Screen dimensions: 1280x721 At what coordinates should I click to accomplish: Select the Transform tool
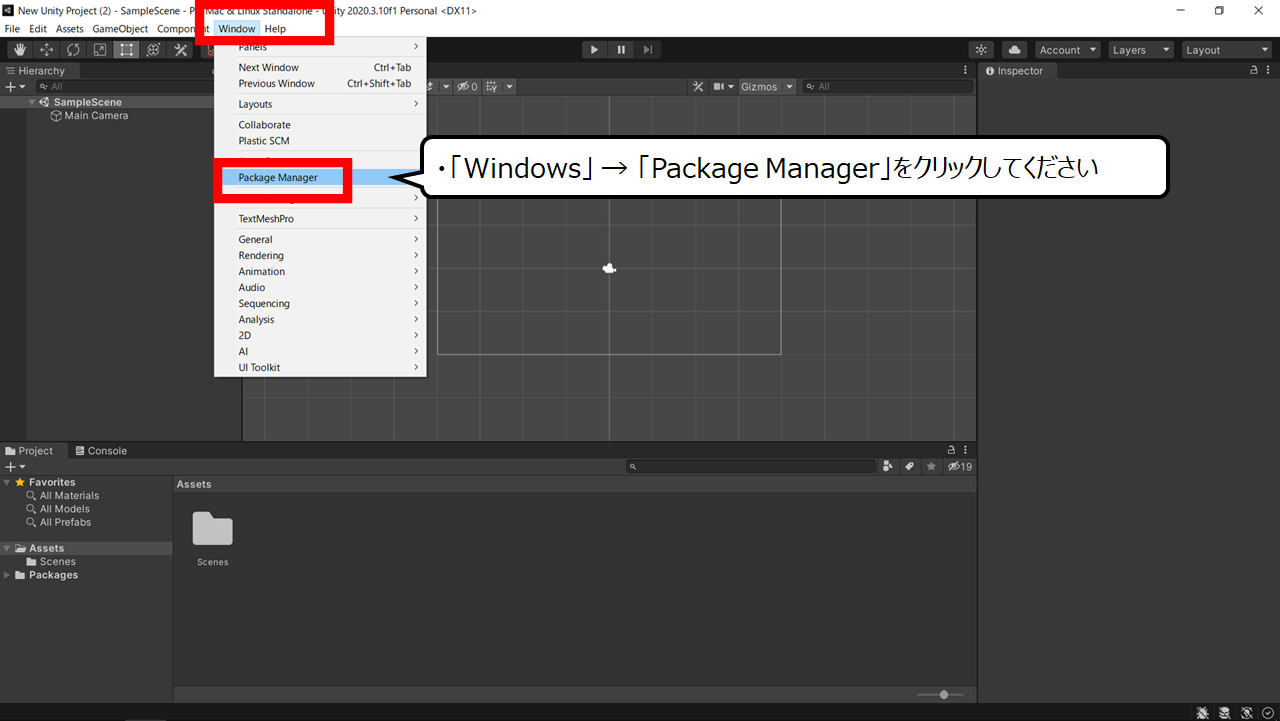tap(153, 50)
